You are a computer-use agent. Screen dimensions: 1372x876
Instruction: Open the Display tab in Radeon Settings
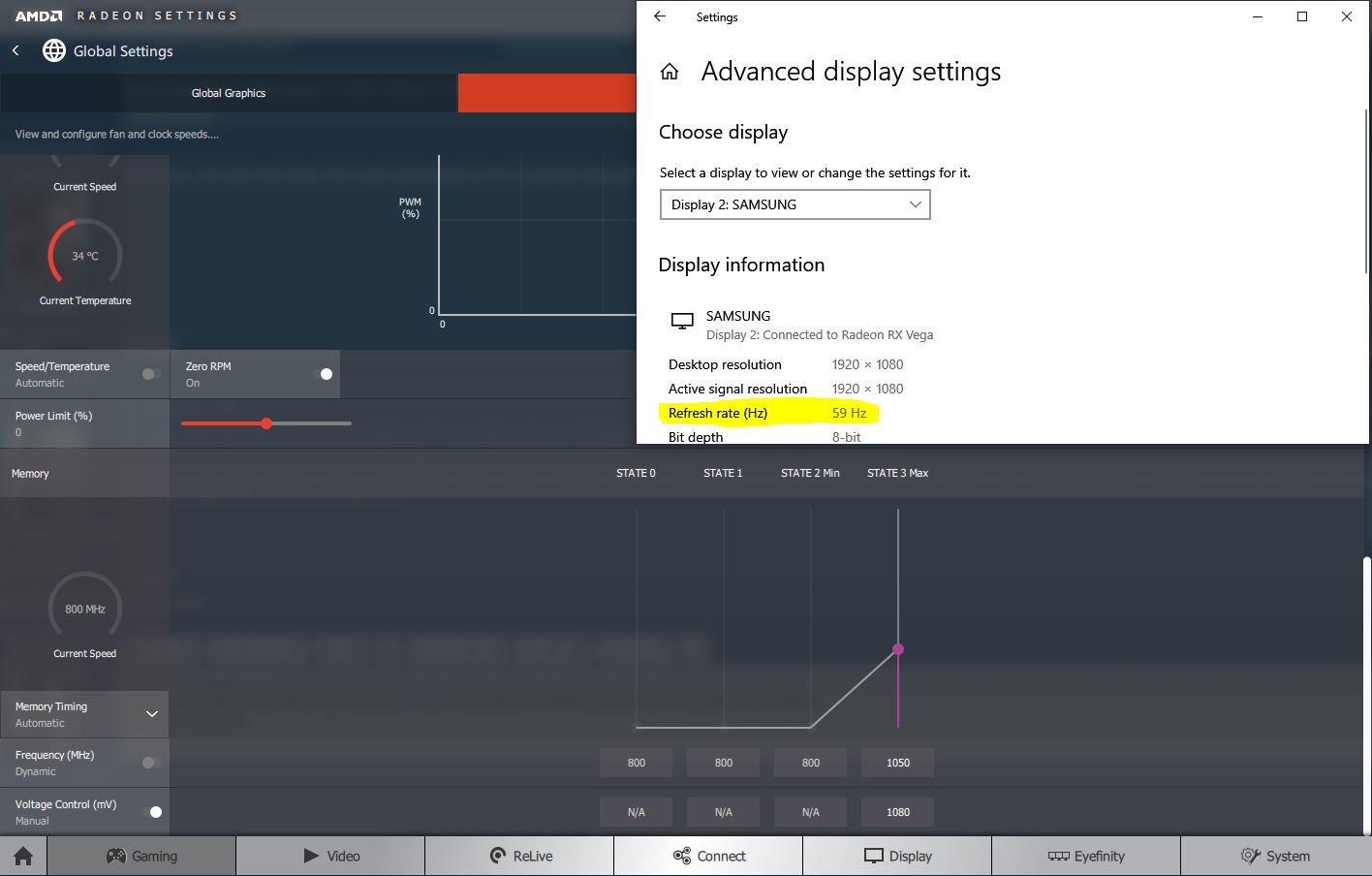[x=897, y=856]
